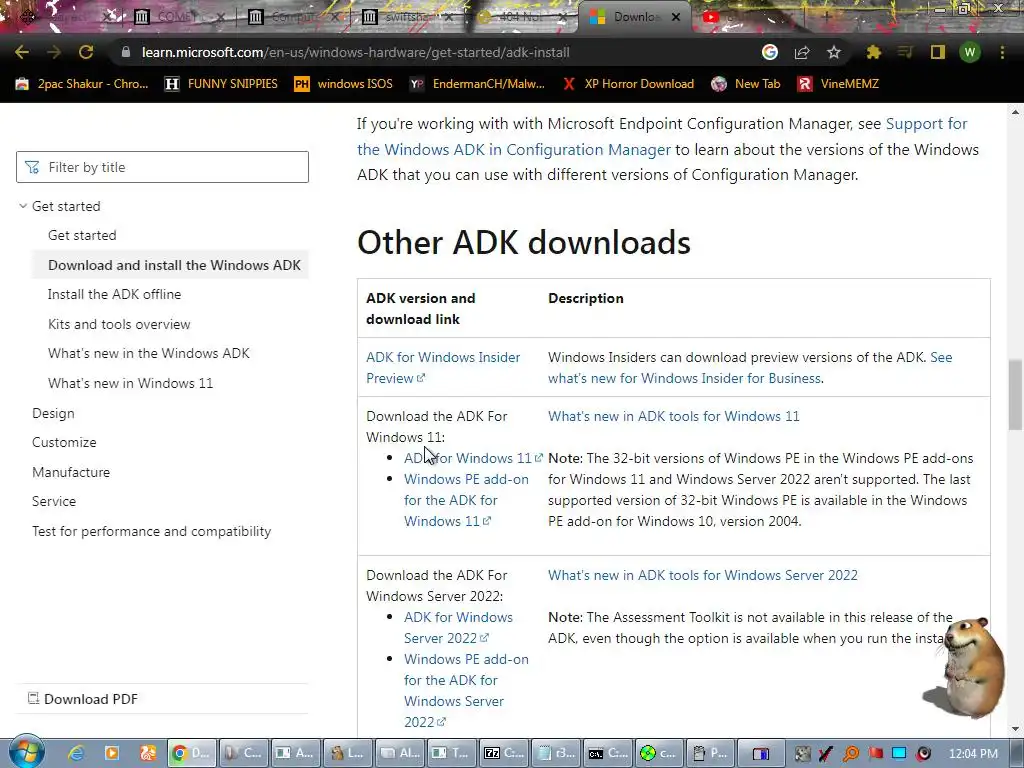Click the magnifier tray icon
The width and height of the screenshot is (1024, 768).
pyautogui.click(x=851, y=753)
